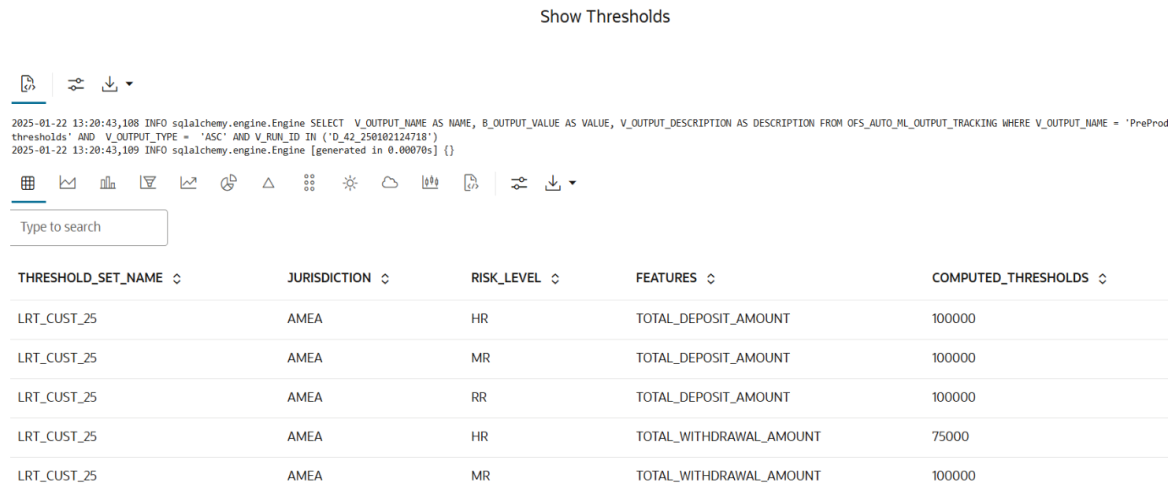
Task: Click download icon in result toolbar
Action: (x=553, y=182)
